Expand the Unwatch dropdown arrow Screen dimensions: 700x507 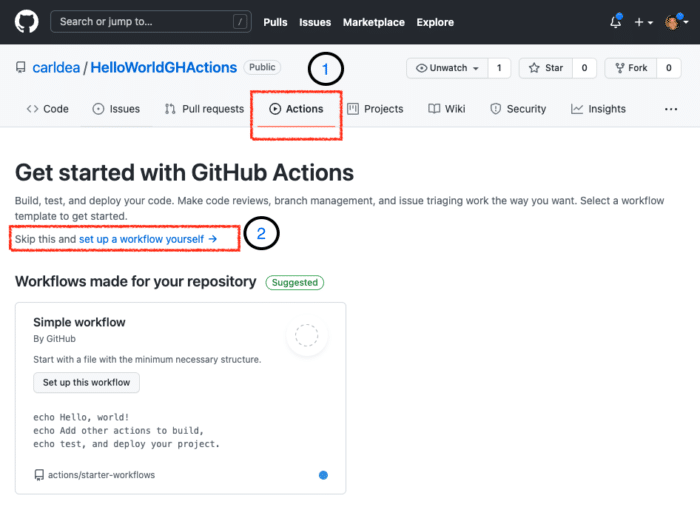476,68
